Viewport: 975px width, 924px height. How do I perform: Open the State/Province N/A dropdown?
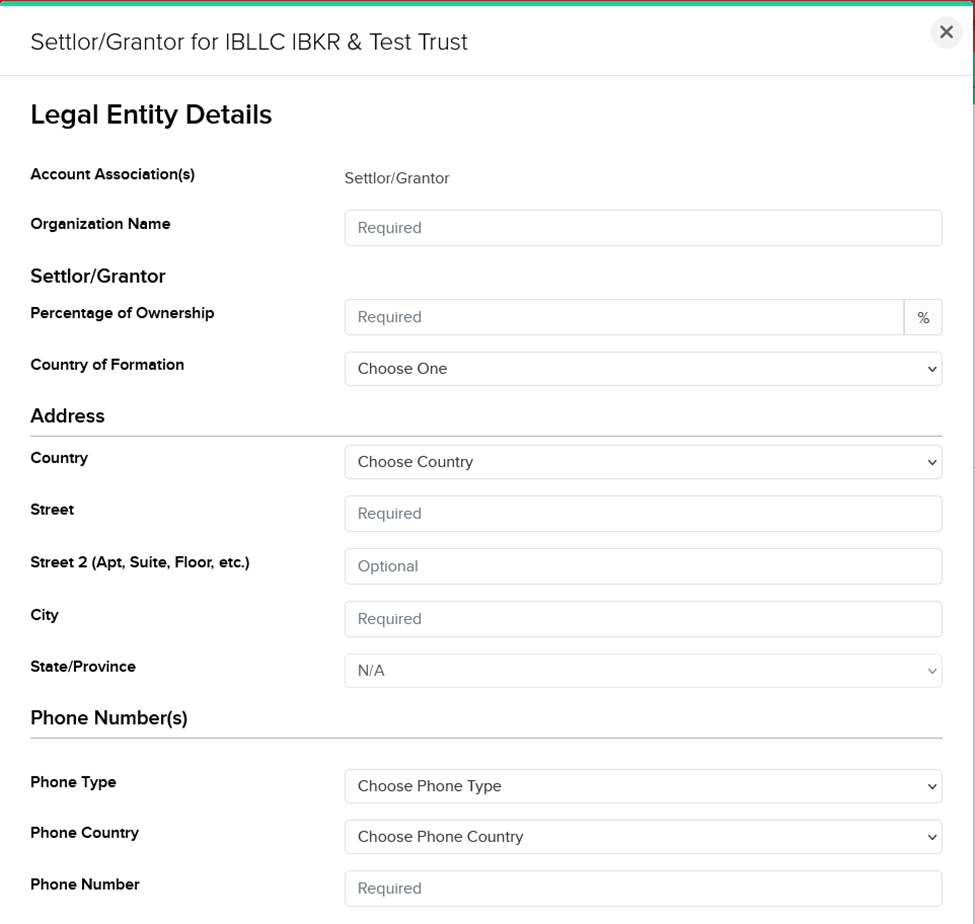[x=642, y=671]
